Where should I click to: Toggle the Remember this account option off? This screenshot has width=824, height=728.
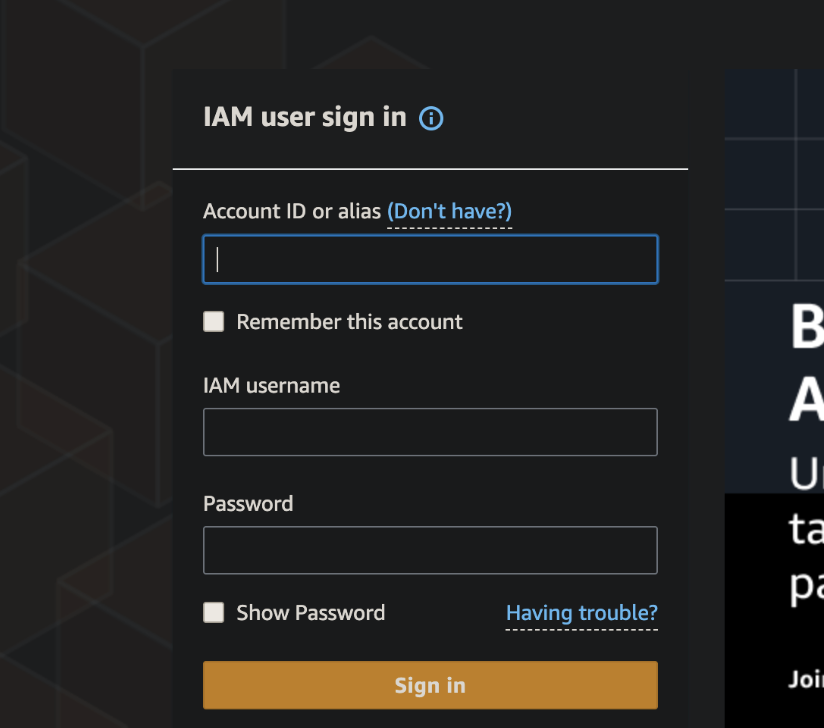[213, 321]
